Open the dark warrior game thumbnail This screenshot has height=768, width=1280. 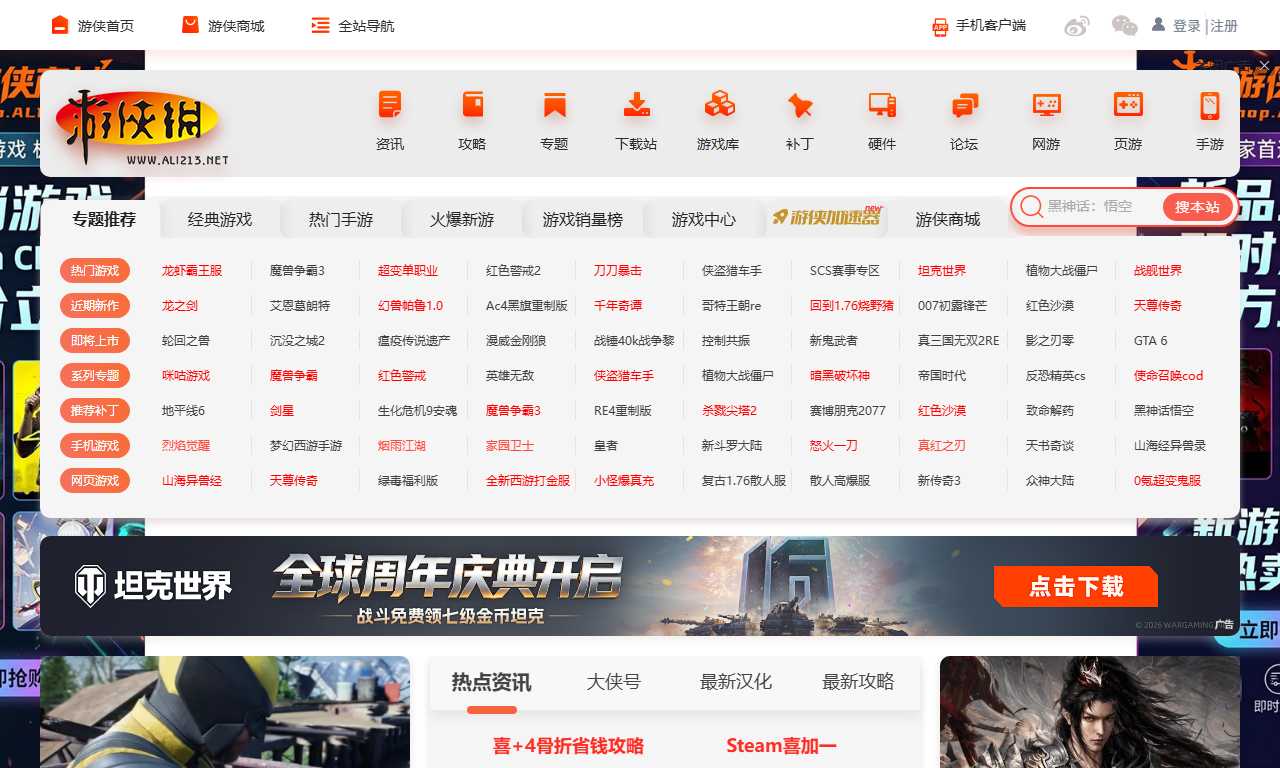(1090, 712)
